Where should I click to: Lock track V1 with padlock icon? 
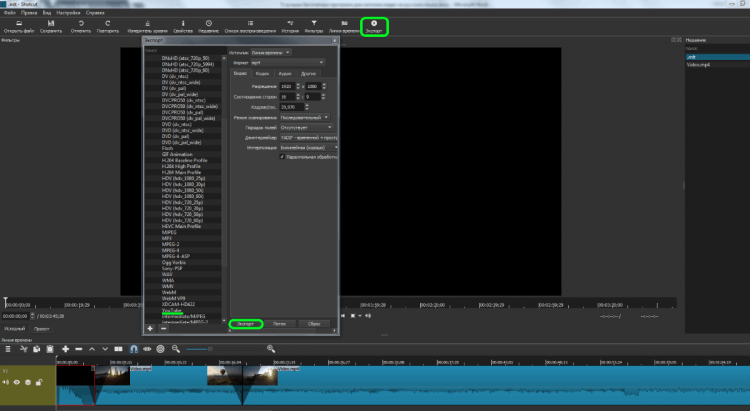pos(39,382)
